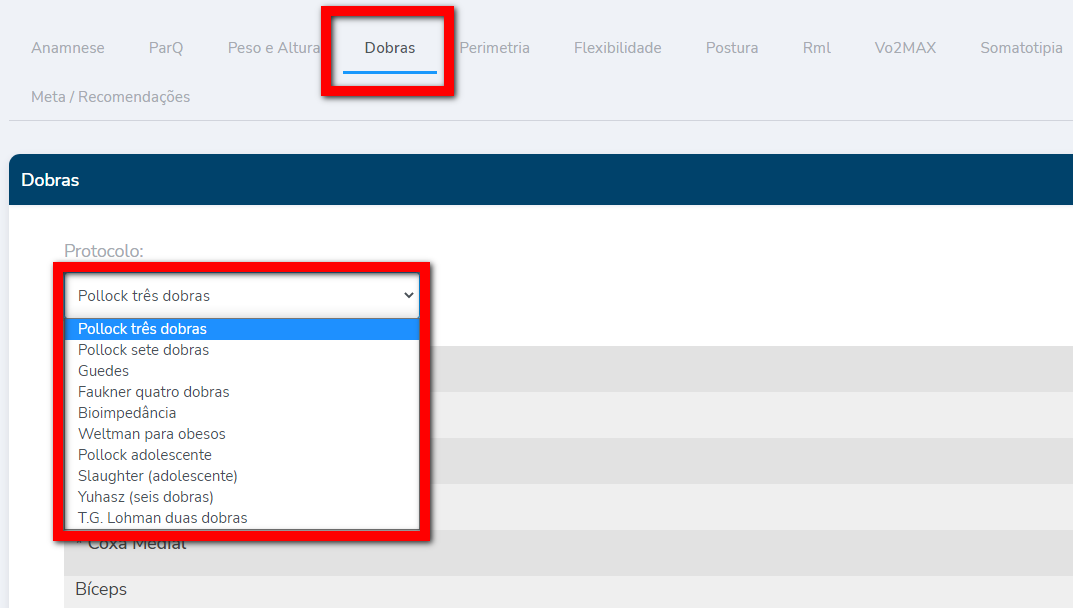Select Pollock adolescente protocol
The width and height of the screenshot is (1073, 608).
coord(145,455)
